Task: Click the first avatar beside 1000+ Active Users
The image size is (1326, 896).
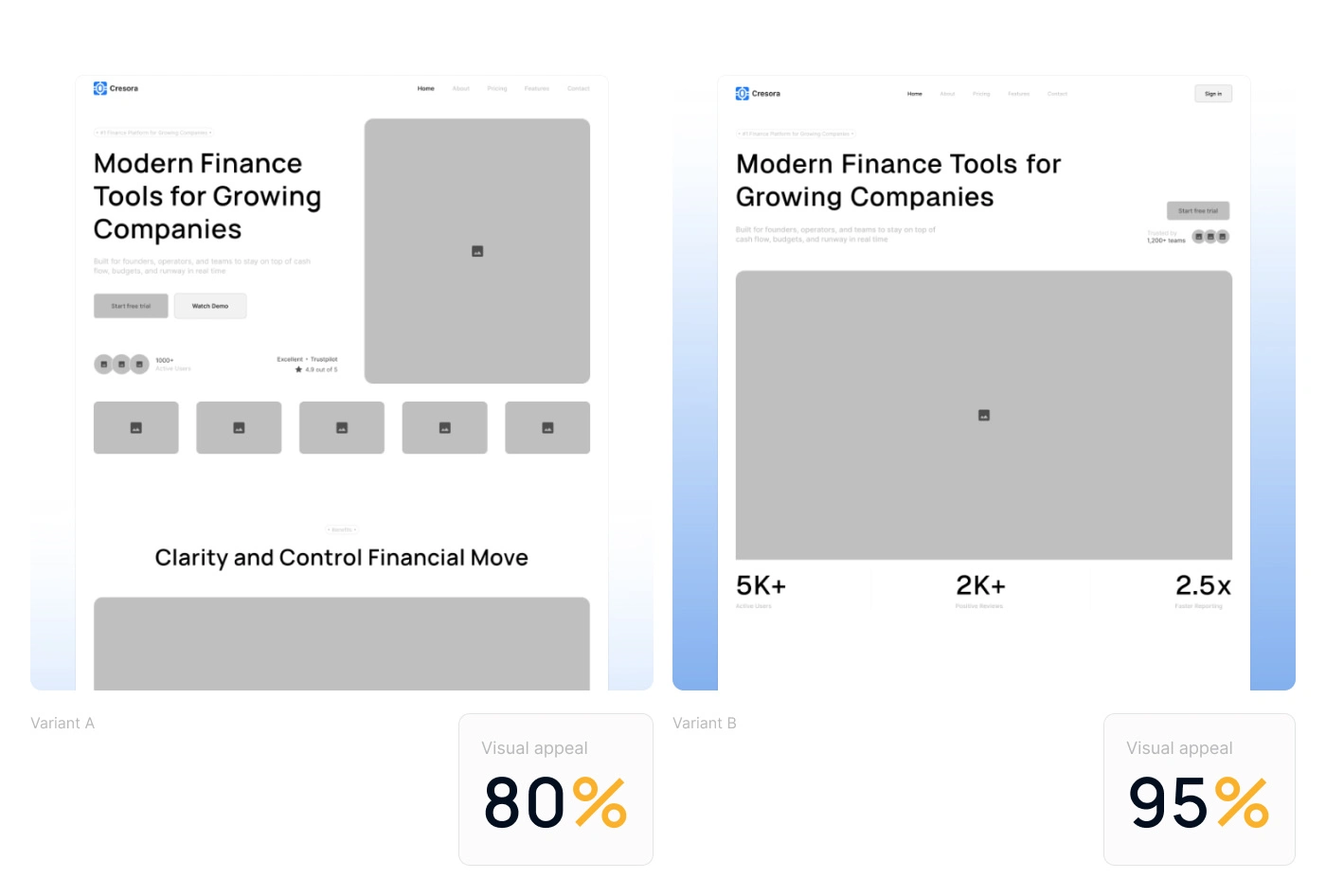Action: click(x=104, y=364)
